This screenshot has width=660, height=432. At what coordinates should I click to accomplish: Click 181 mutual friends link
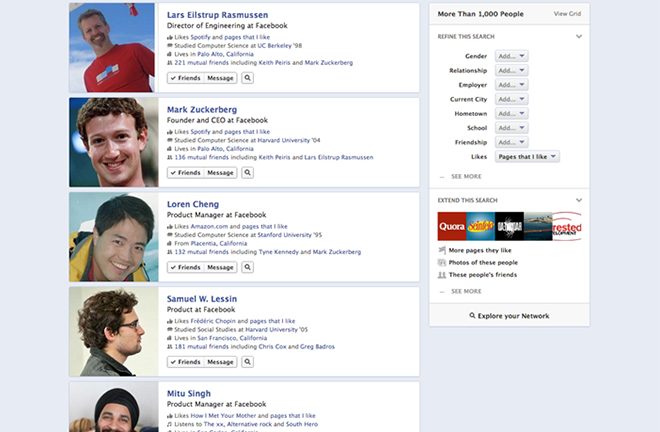tap(201, 347)
